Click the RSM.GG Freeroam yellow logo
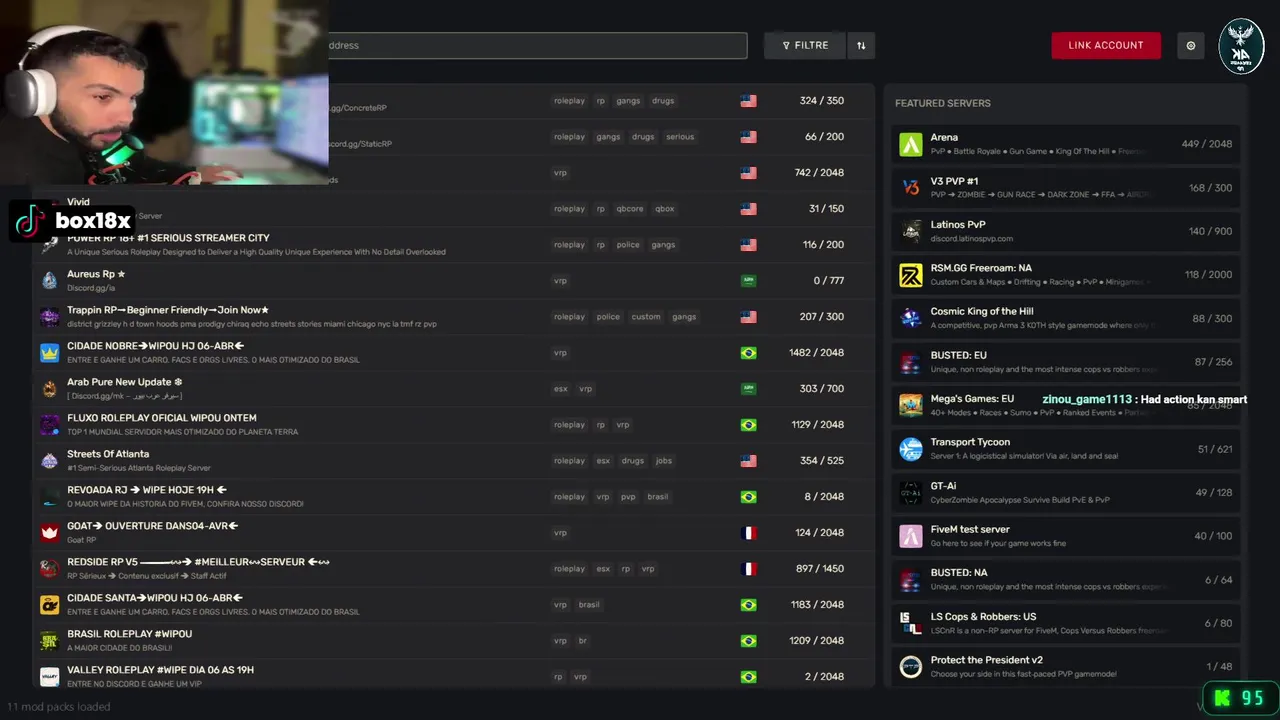Viewport: 1280px width, 720px height. click(910, 275)
